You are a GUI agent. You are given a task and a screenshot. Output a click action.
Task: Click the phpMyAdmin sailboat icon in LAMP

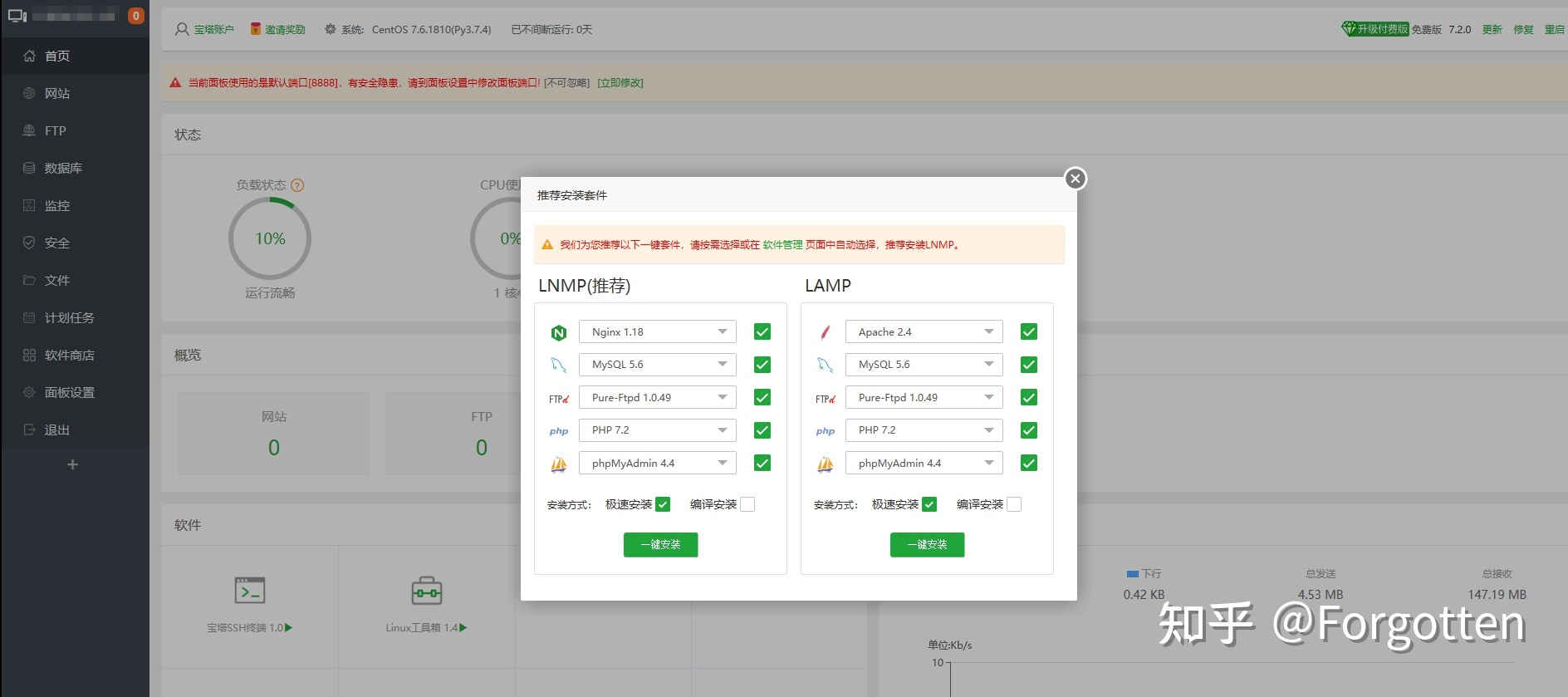coord(826,464)
